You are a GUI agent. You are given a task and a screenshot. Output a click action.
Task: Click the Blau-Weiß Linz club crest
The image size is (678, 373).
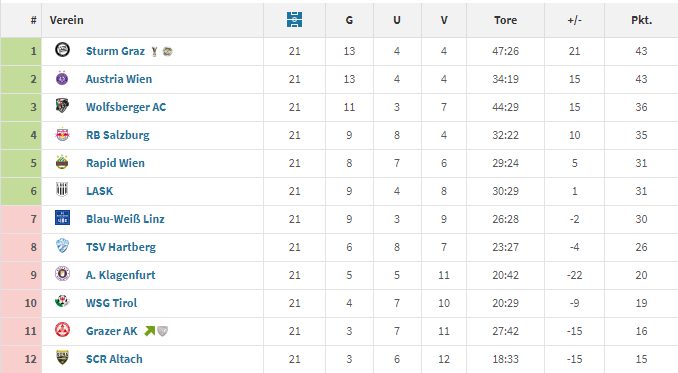[x=62, y=218]
